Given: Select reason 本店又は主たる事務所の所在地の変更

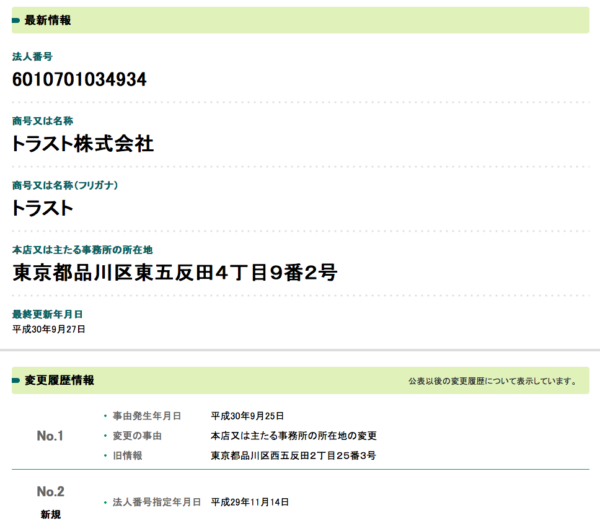Looking at the screenshot, I should click(294, 436).
